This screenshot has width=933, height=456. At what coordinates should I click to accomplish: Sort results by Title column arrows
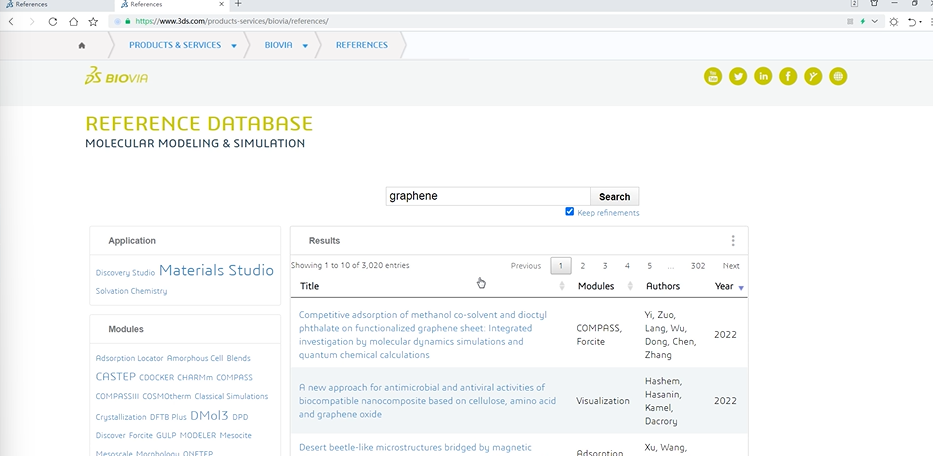pos(562,286)
